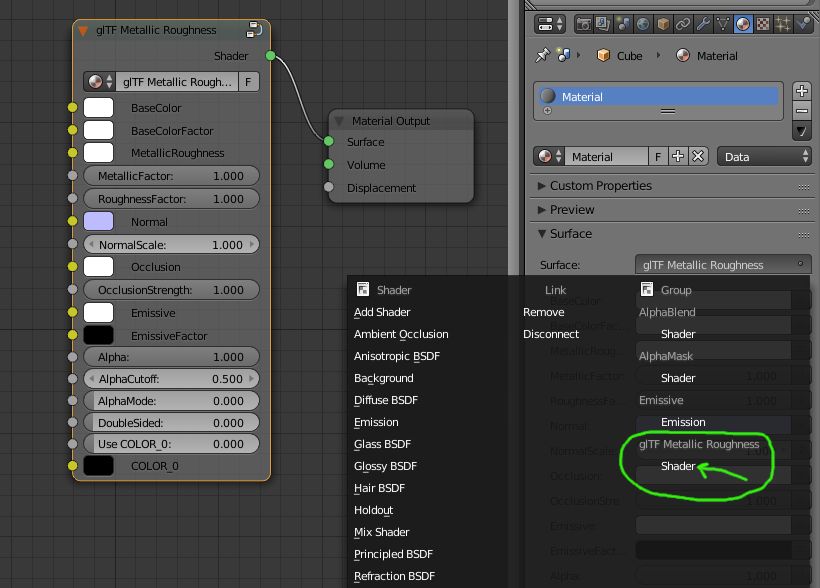Viewport: 820px width, 588px height.
Task: Collapse the Material Output node
Action: click(x=339, y=121)
